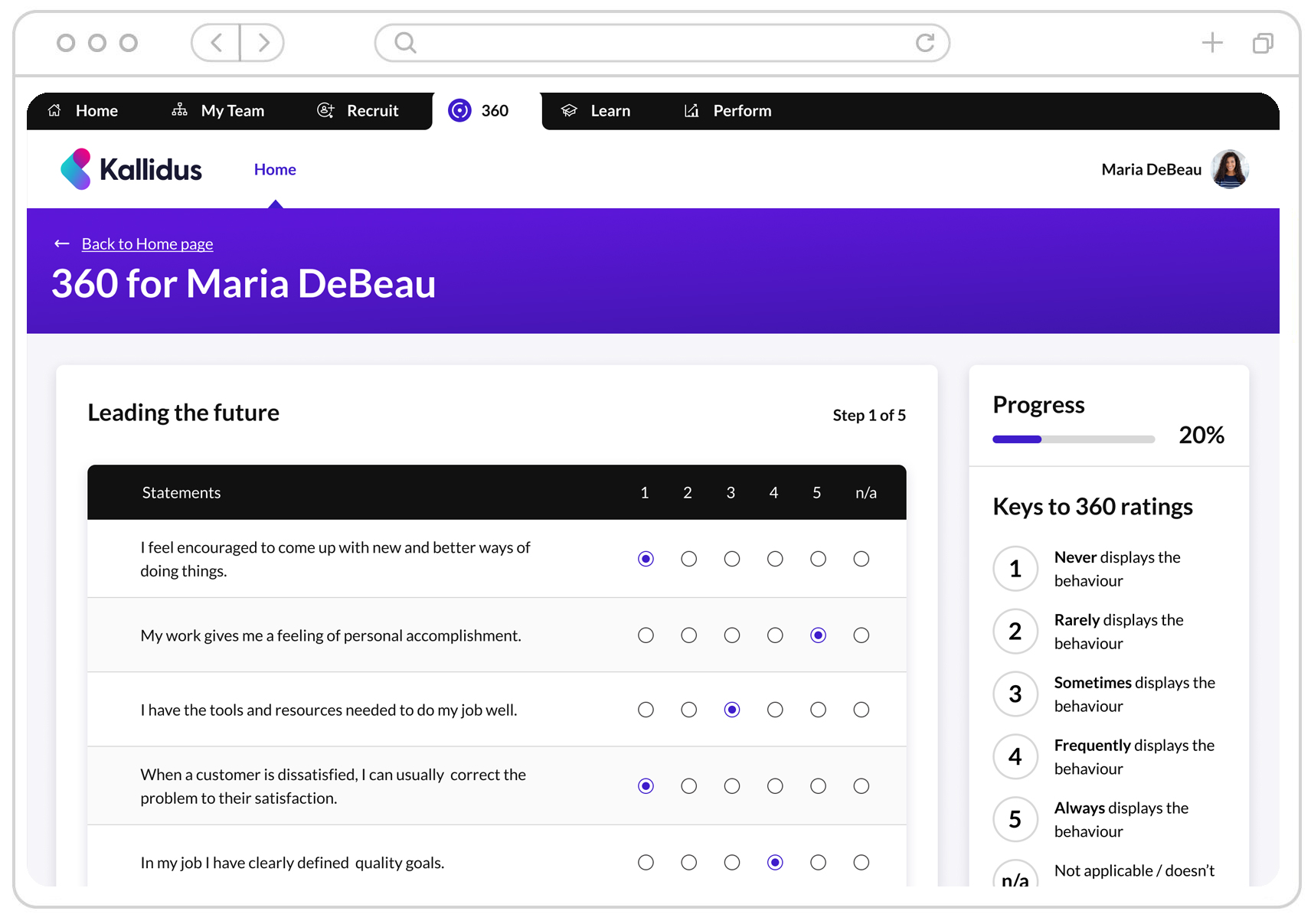Screen dimensions: 1311x924
Task: Click the search magnifier icon in address bar
Action: coord(405,43)
